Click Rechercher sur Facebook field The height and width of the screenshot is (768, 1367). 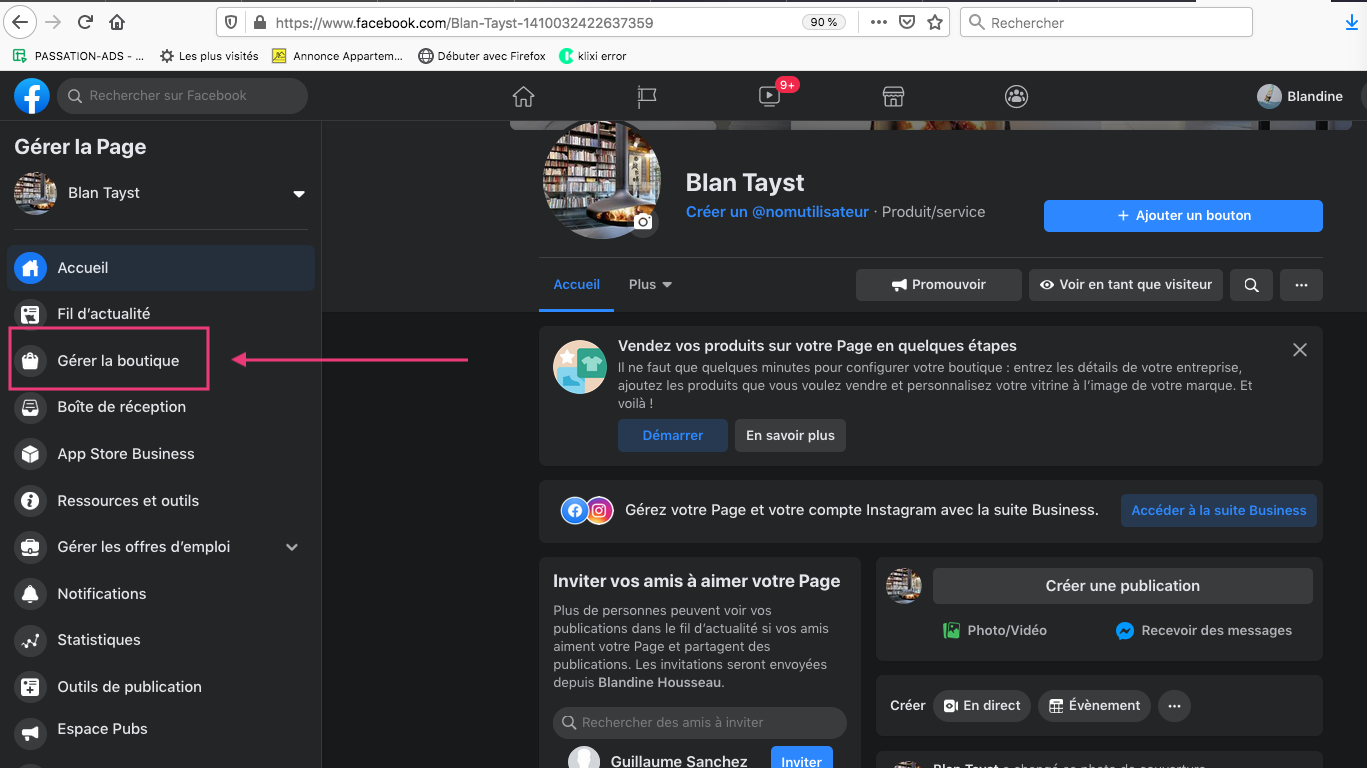[x=183, y=96]
